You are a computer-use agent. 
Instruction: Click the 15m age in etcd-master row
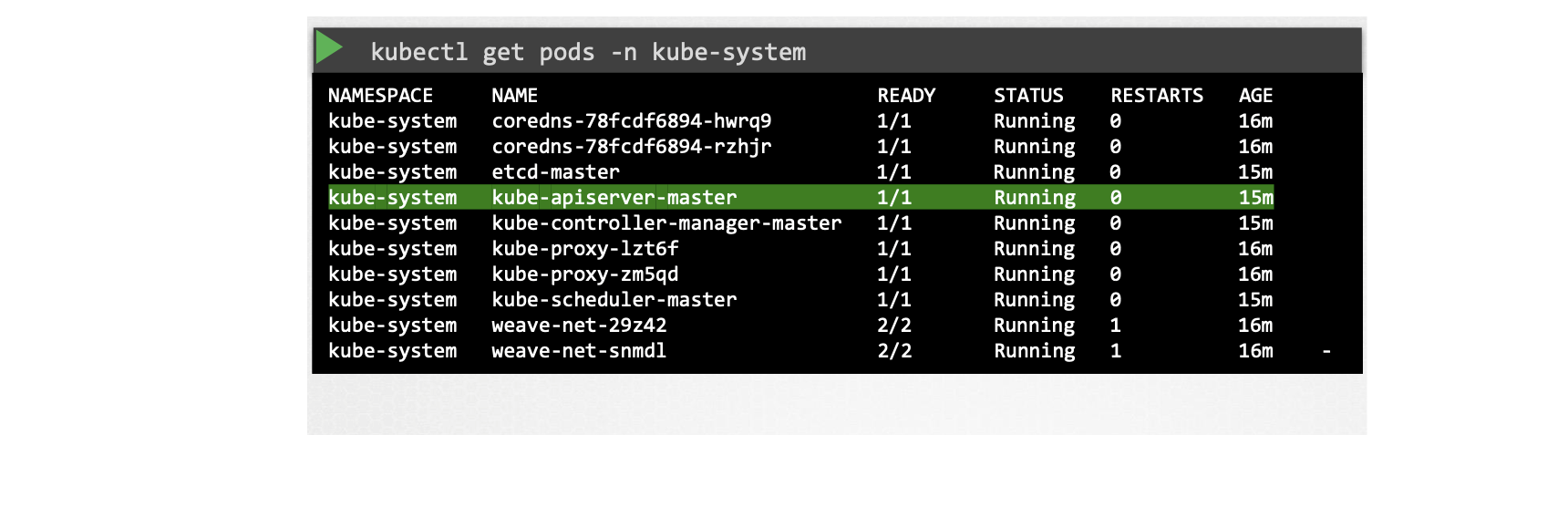(x=1255, y=172)
